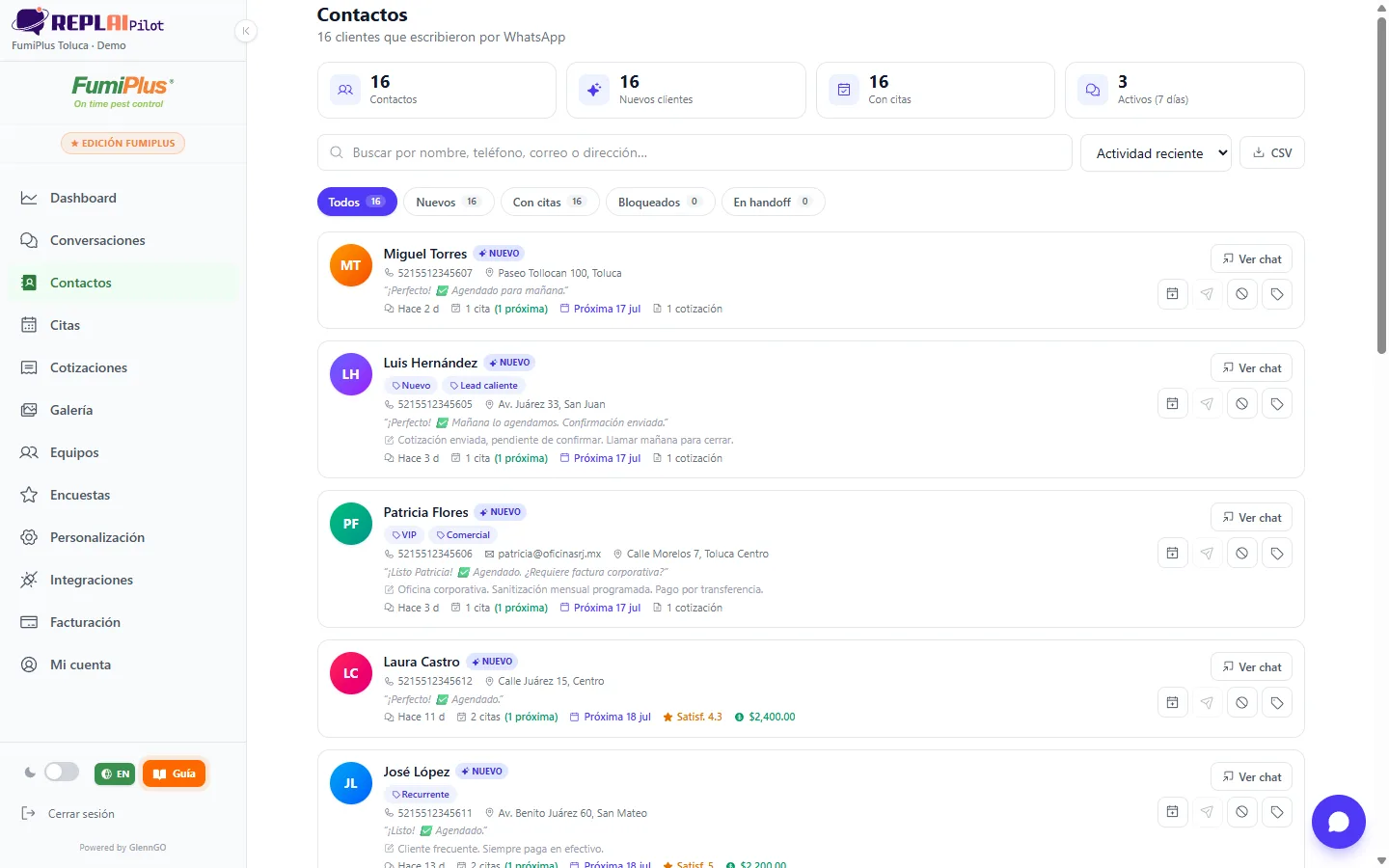Click Ver chat for Luis Hernández
The image size is (1389, 868).
(1251, 367)
